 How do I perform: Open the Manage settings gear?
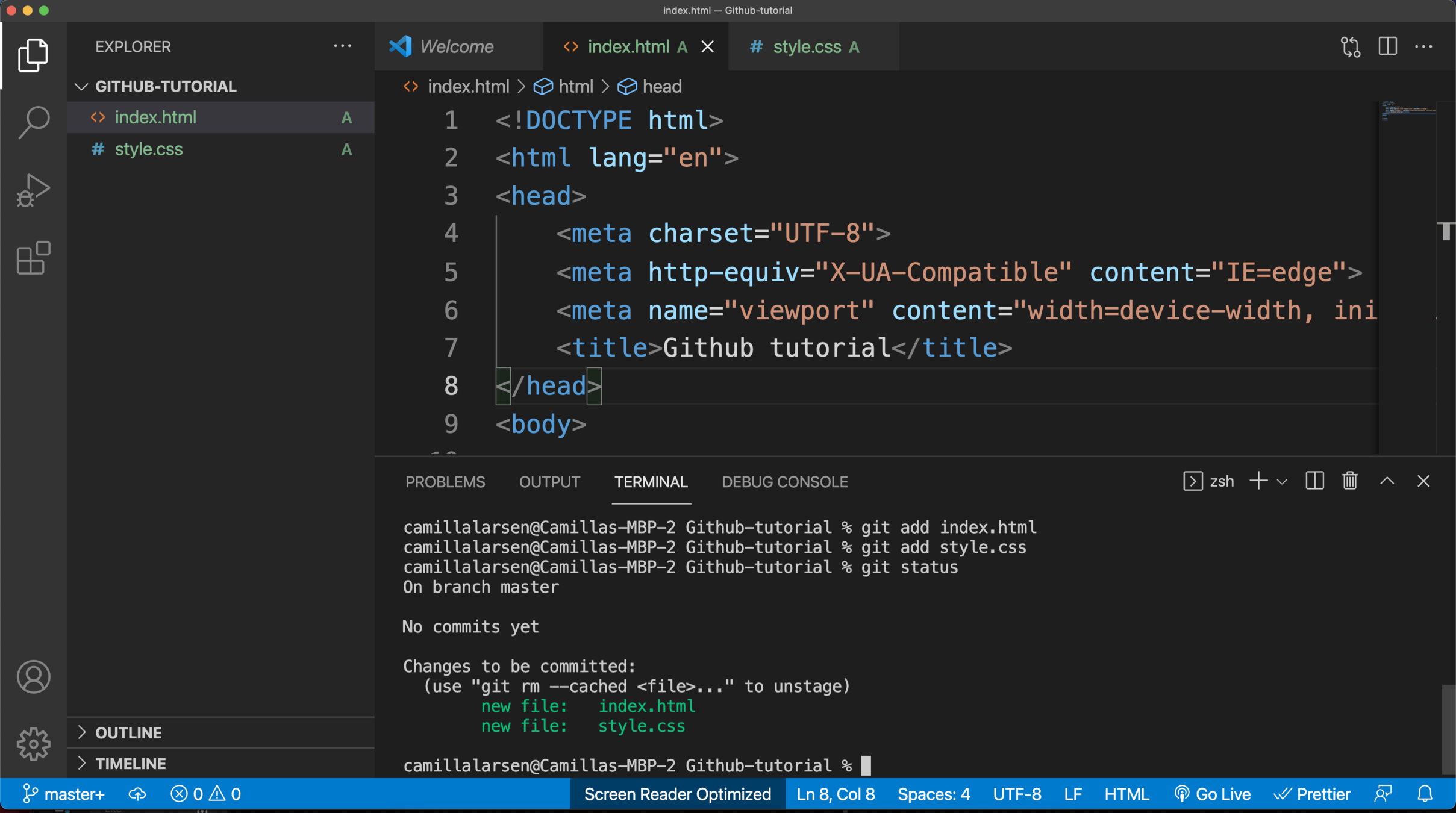(x=33, y=744)
